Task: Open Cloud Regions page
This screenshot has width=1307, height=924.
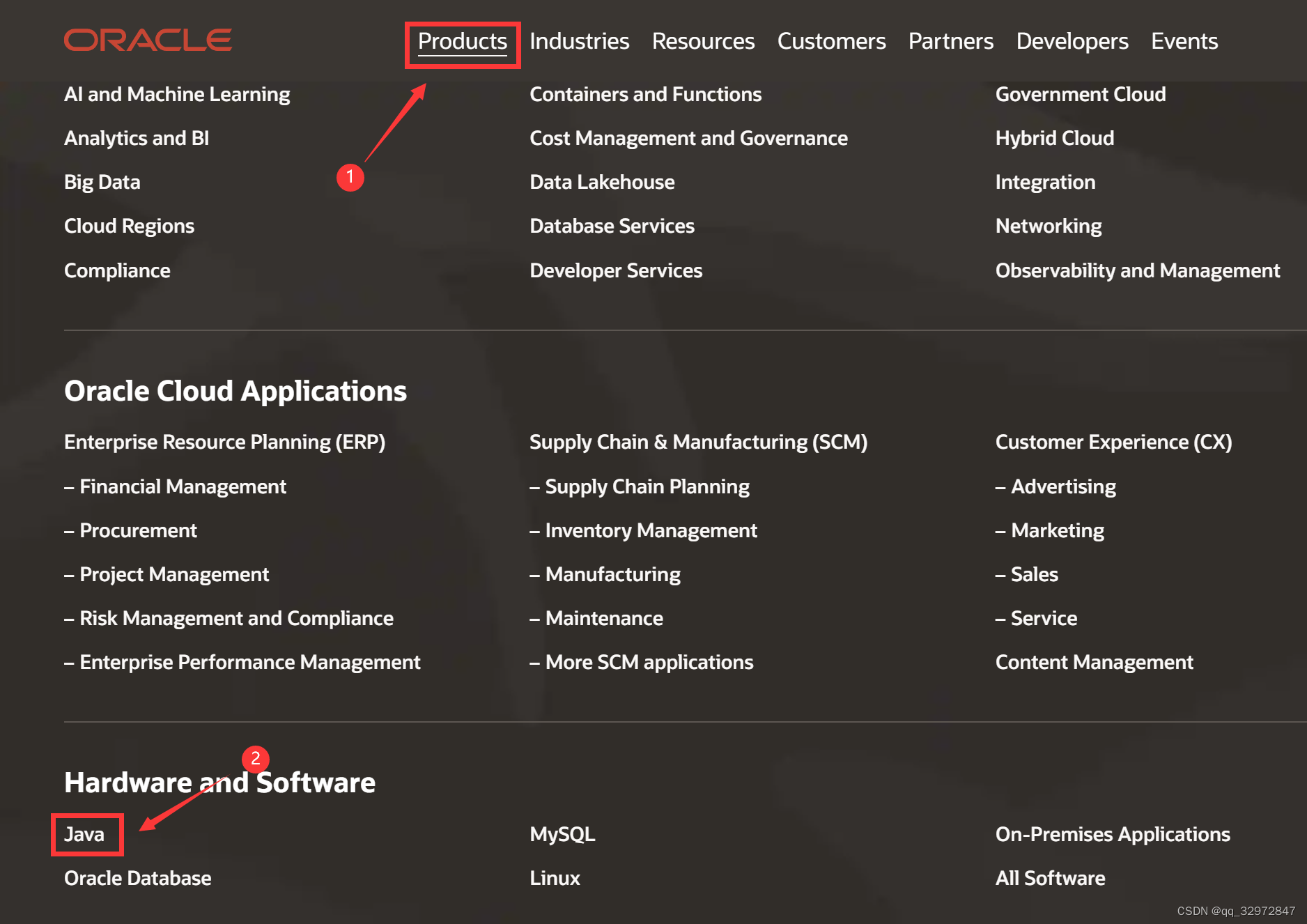Action: (x=129, y=226)
